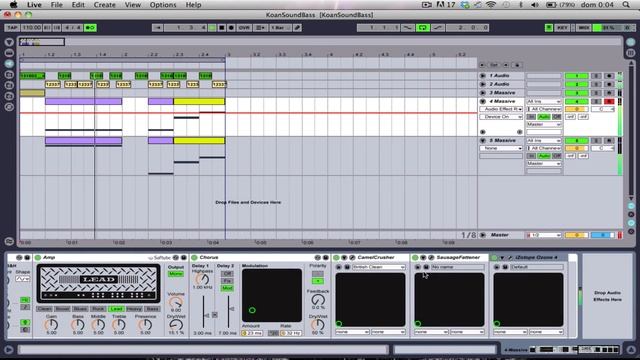
Task: Open the Live Device Browser sidebar icon
Action: point(9,53)
